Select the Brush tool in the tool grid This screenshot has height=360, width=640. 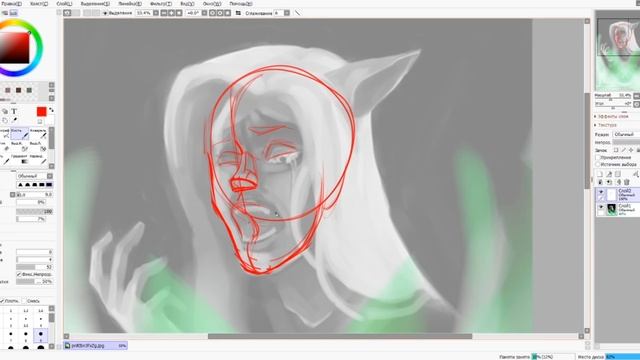point(19,133)
